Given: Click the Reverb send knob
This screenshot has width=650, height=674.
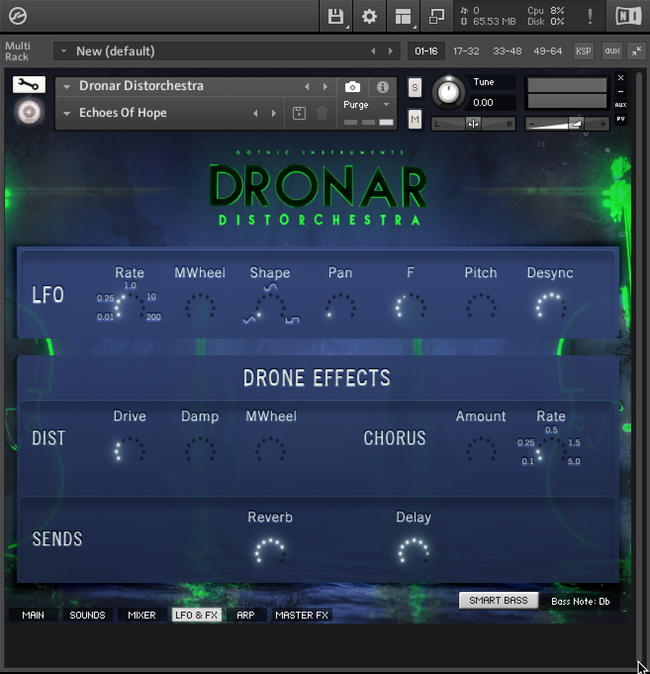Looking at the screenshot, I should tap(270, 550).
